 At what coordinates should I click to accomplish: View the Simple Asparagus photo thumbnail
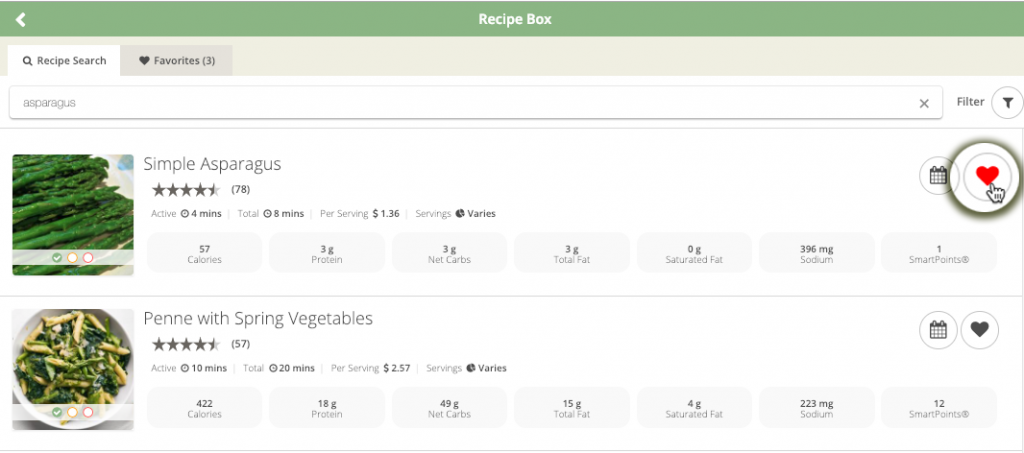(x=73, y=215)
